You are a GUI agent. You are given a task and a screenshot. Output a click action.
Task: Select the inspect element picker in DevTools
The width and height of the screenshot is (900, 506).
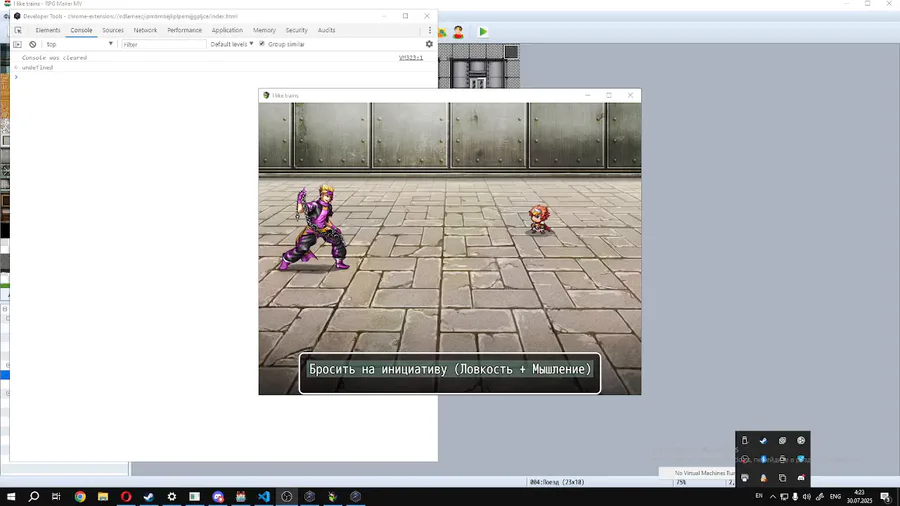coord(18,30)
